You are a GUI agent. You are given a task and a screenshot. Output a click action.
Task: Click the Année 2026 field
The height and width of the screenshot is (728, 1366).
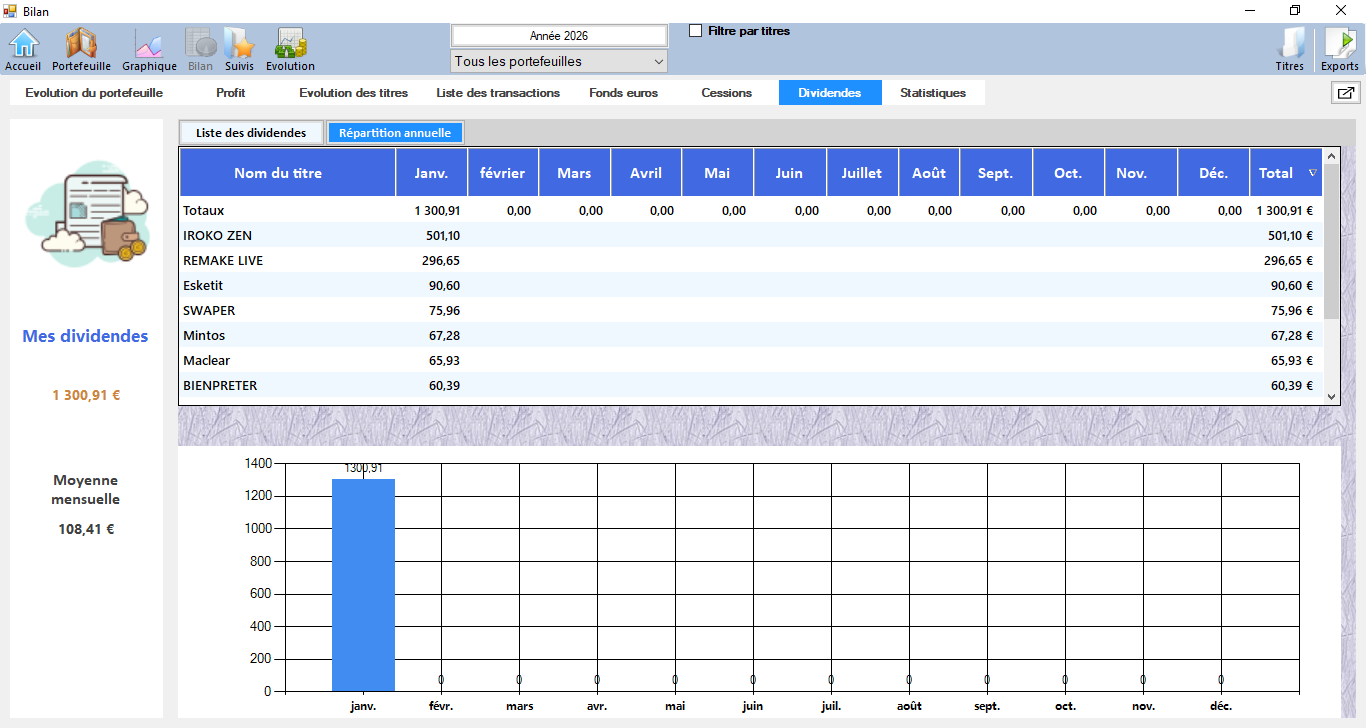[559, 36]
